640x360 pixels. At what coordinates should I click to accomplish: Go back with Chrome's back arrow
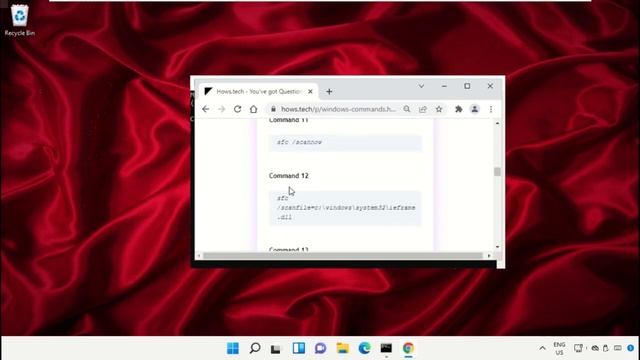point(206,109)
